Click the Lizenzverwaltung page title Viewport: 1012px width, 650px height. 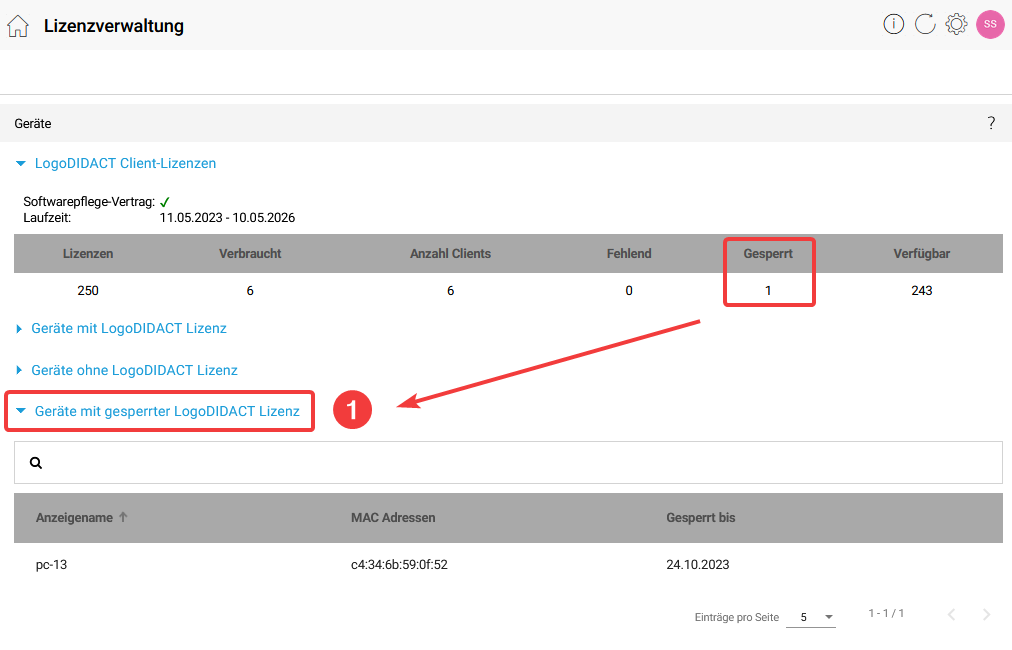(x=114, y=26)
